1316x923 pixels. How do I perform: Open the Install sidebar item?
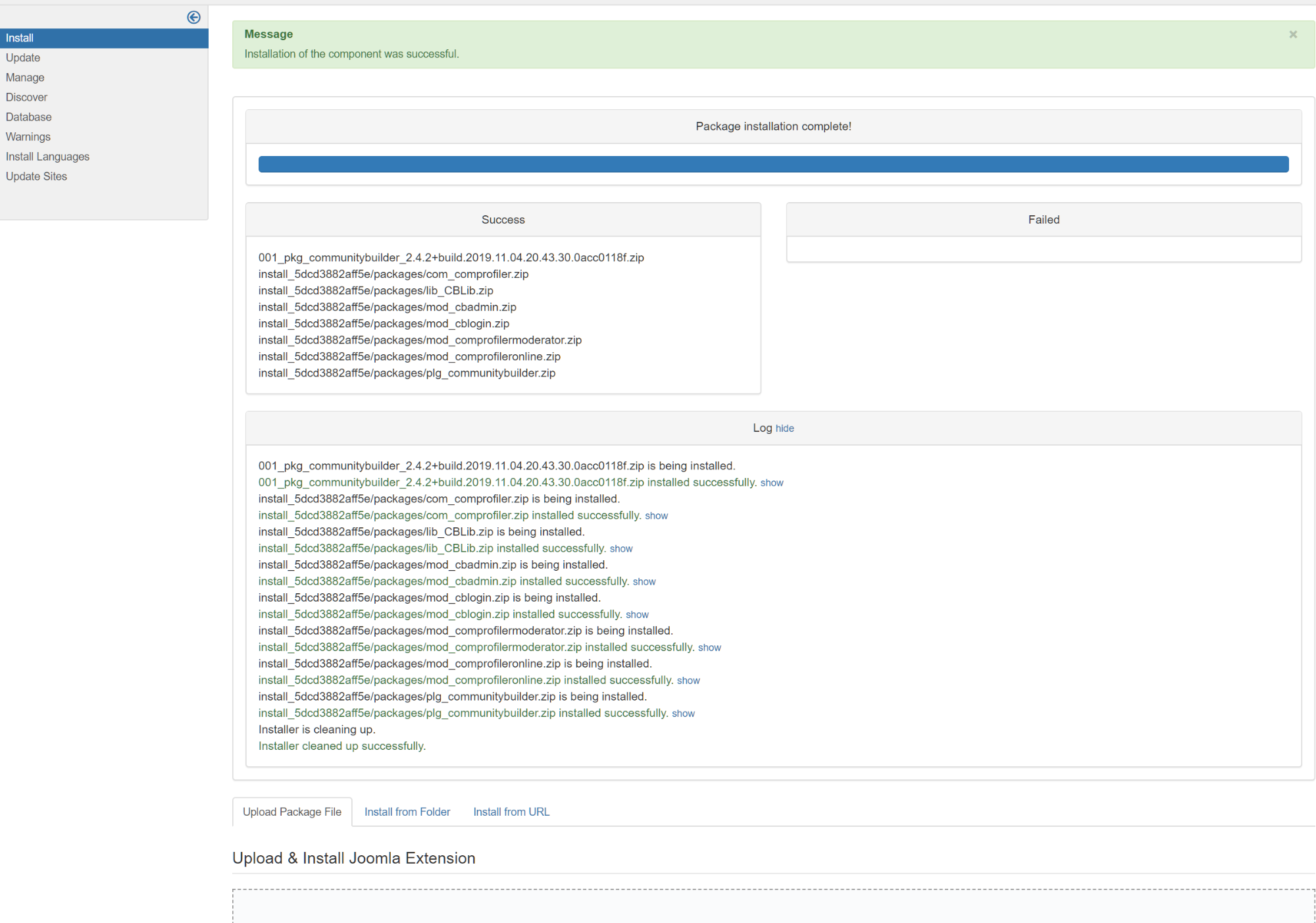point(104,38)
